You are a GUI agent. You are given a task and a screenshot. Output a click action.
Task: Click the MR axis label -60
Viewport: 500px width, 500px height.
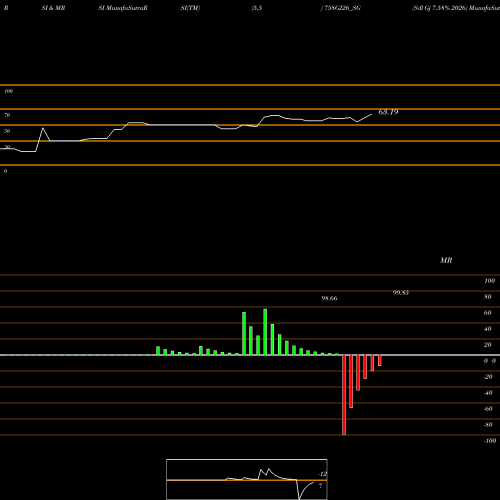click(x=488, y=409)
